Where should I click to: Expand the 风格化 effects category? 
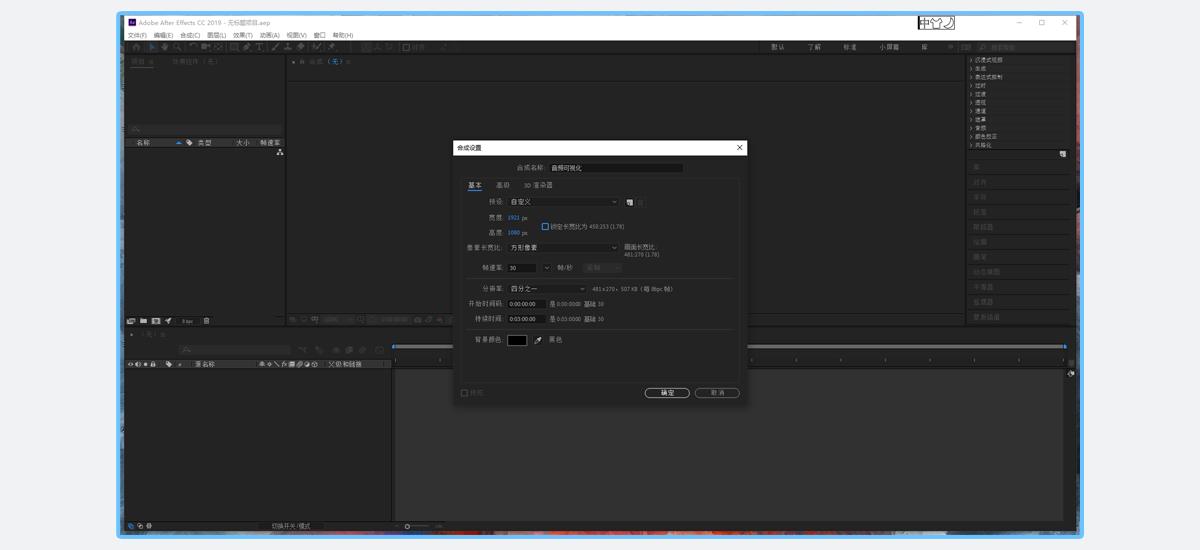tap(970, 145)
